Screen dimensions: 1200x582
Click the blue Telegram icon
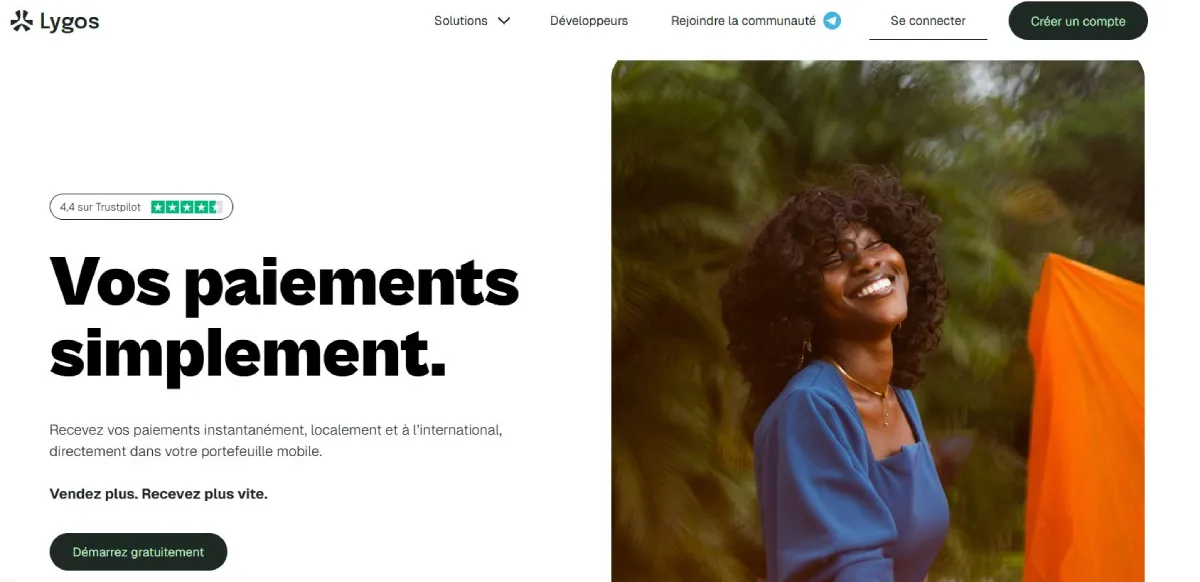(x=832, y=20)
